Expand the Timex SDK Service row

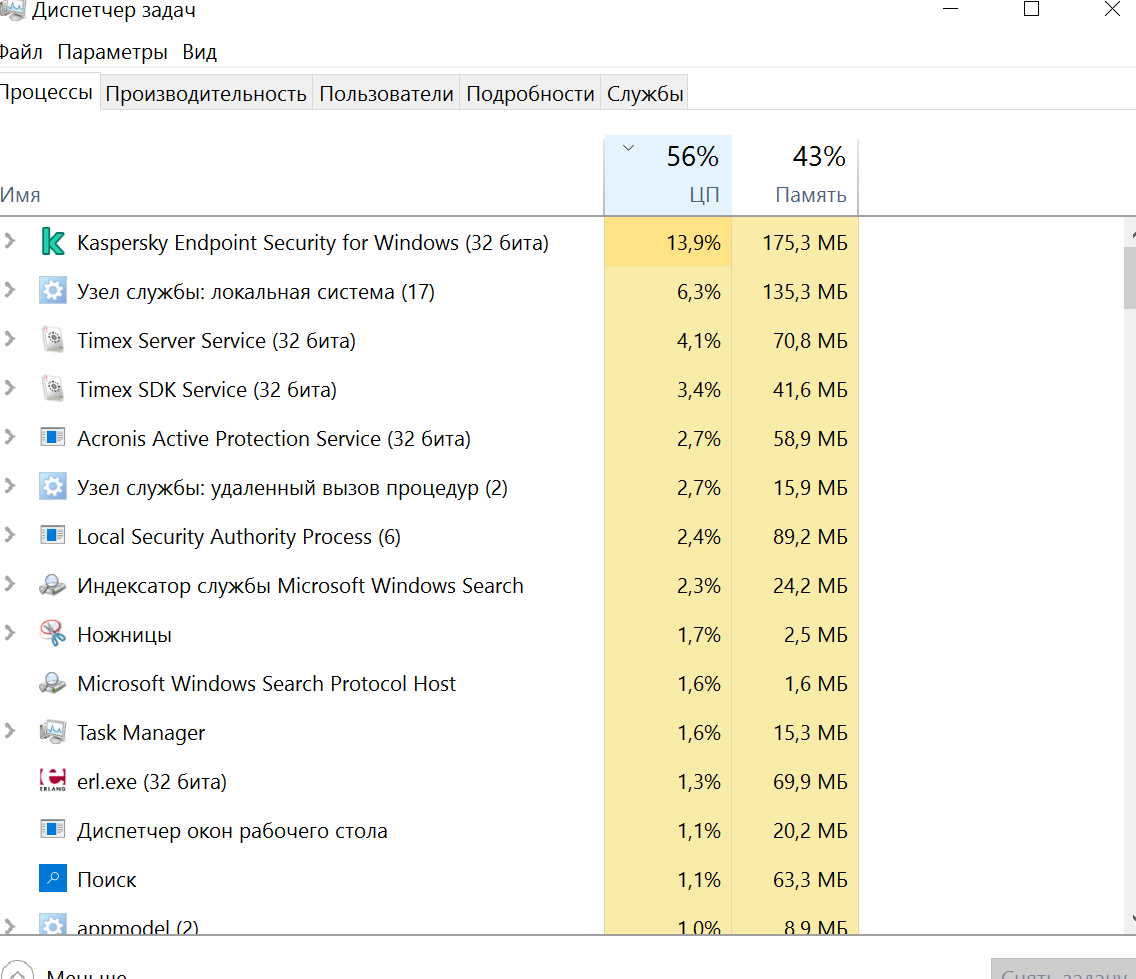point(9,388)
